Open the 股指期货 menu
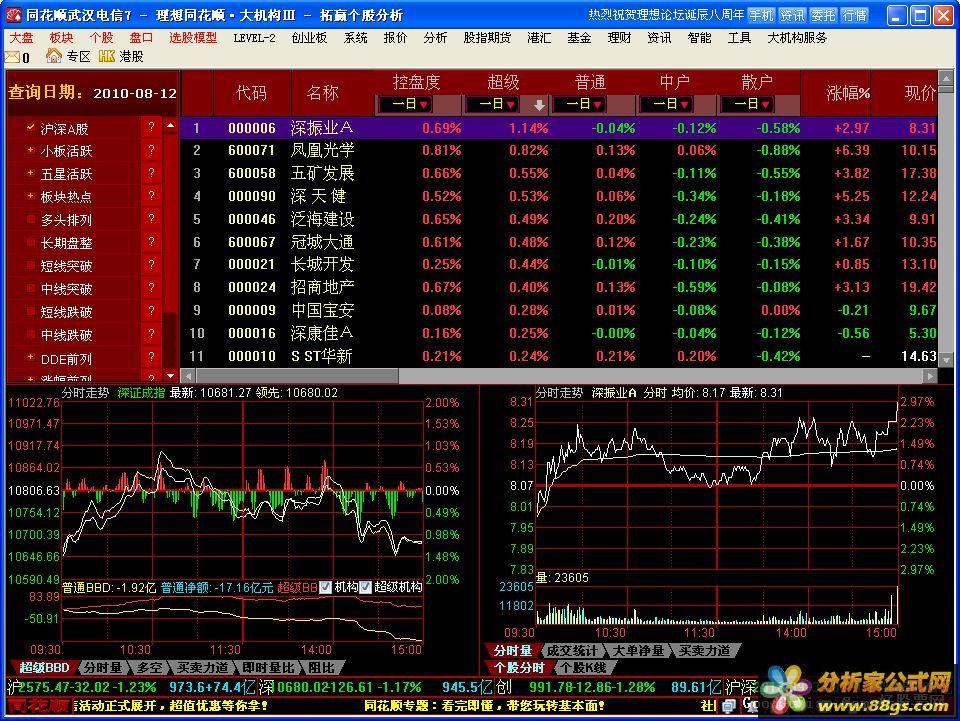 487,38
